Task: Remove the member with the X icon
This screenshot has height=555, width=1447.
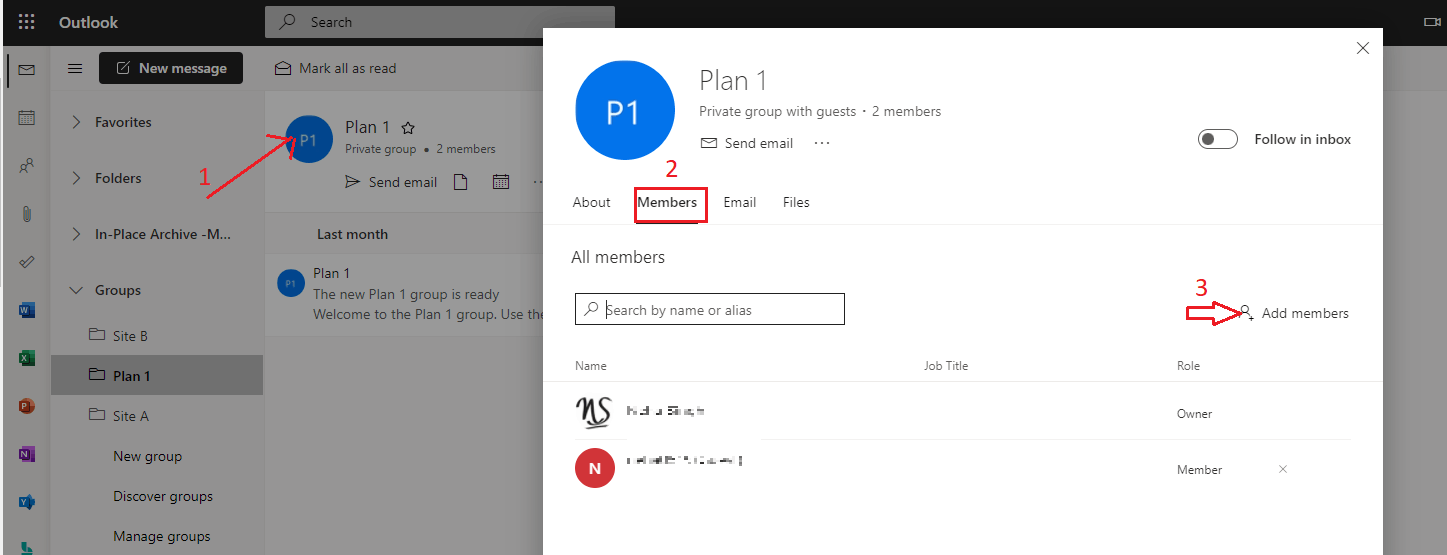Action: tap(1283, 469)
